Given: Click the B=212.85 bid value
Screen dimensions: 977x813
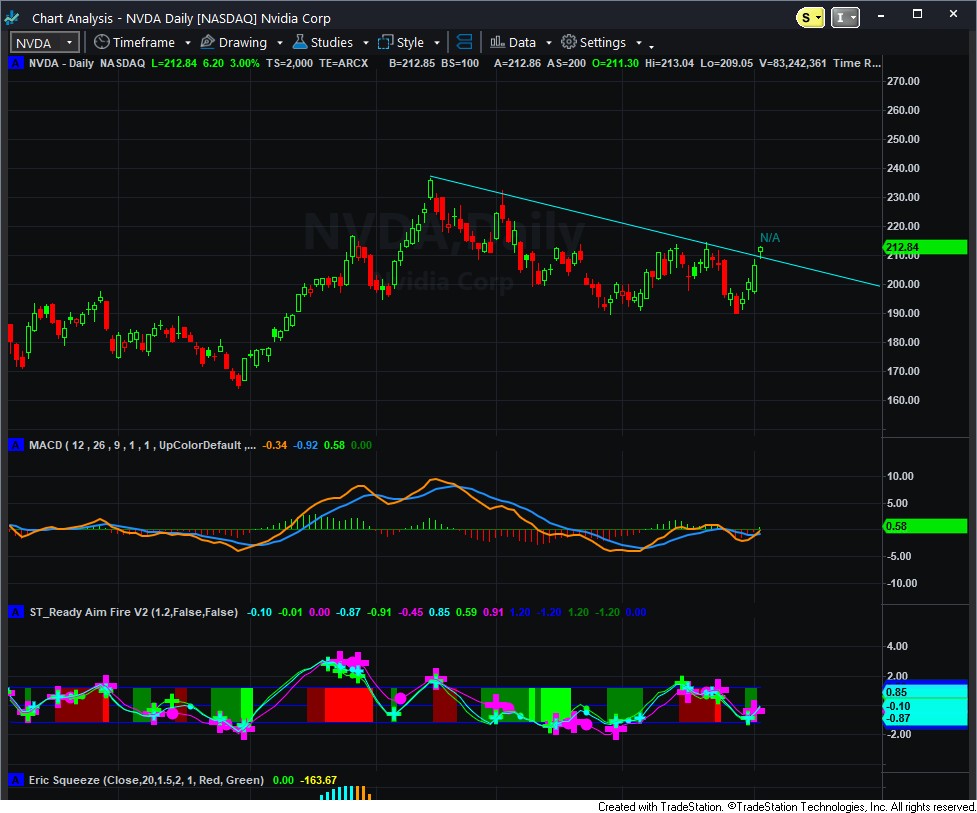Looking at the screenshot, I should (x=412, y=63).
